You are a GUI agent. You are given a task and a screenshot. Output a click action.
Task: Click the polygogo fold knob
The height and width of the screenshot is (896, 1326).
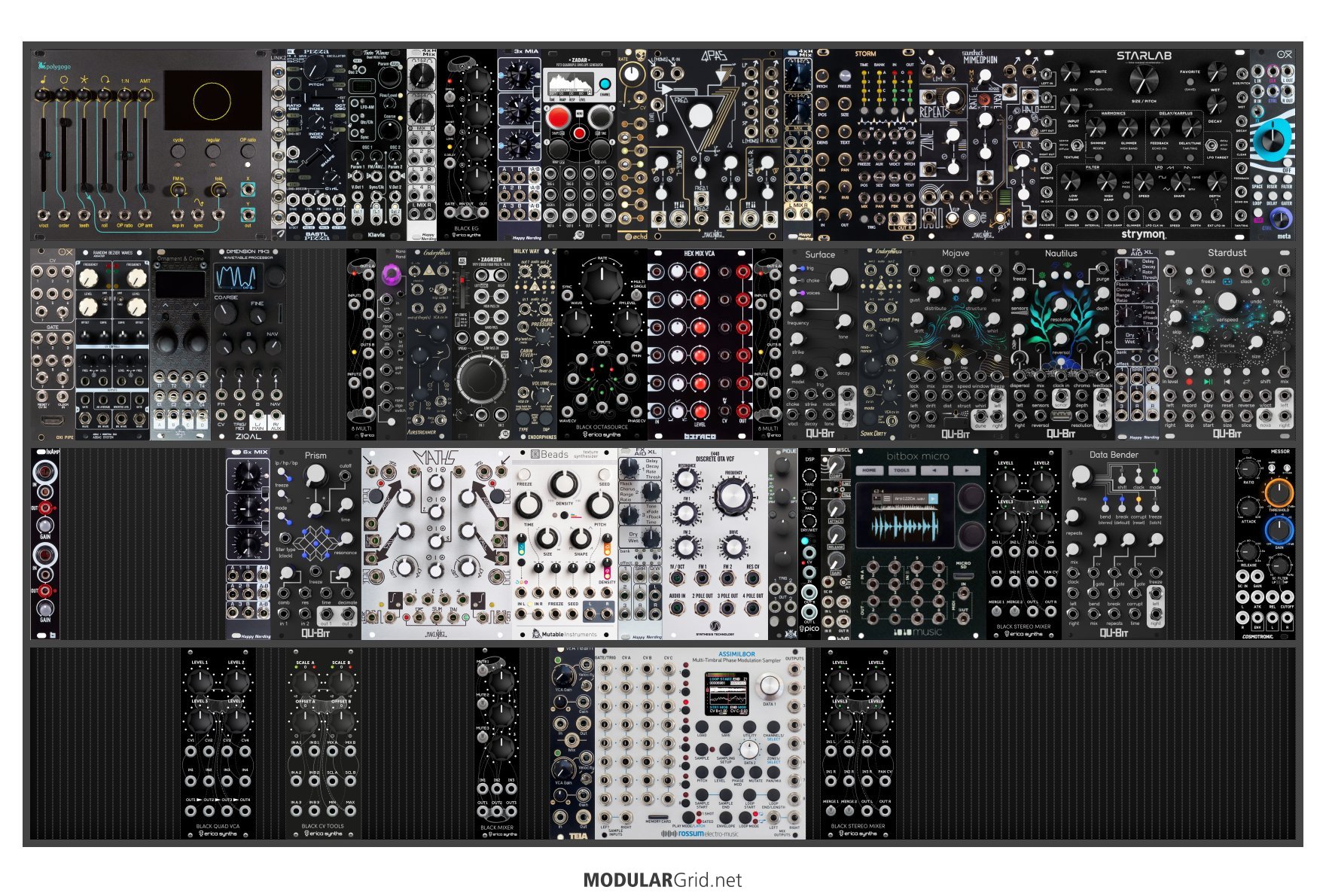tap(218, 190)
